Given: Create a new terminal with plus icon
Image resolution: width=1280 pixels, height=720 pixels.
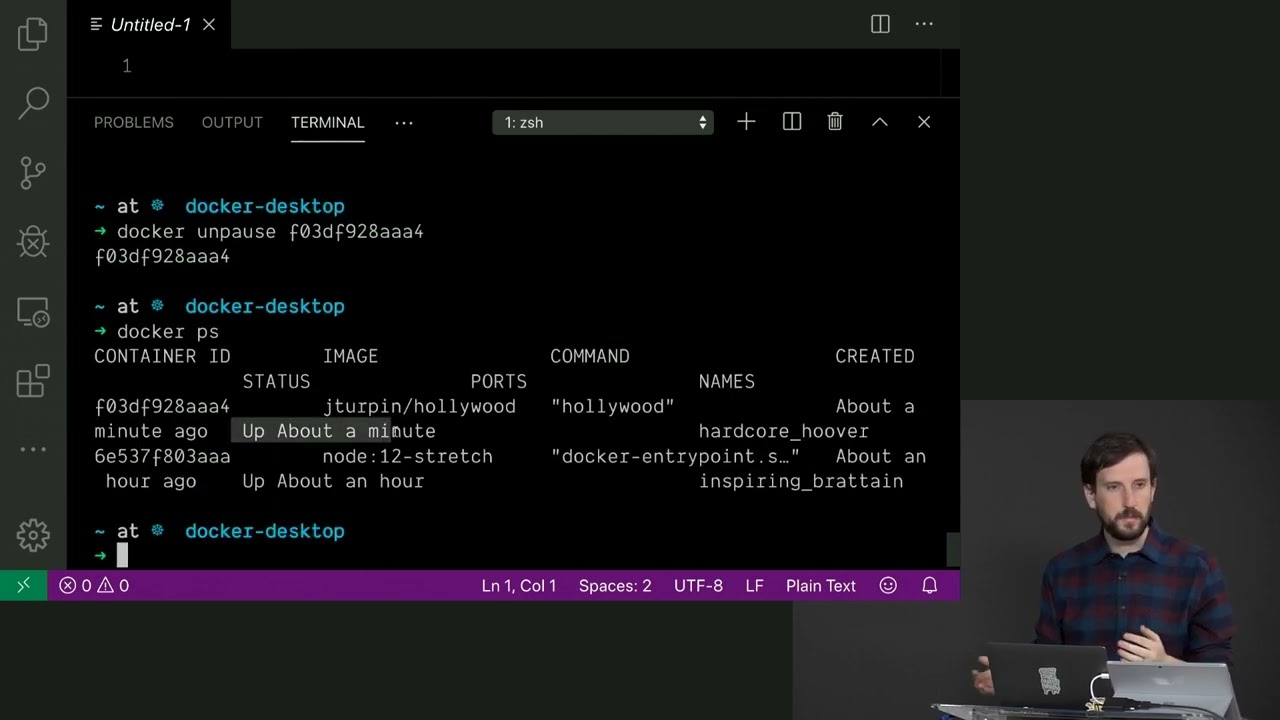Looking at the screenshot, I should (746, 122).
